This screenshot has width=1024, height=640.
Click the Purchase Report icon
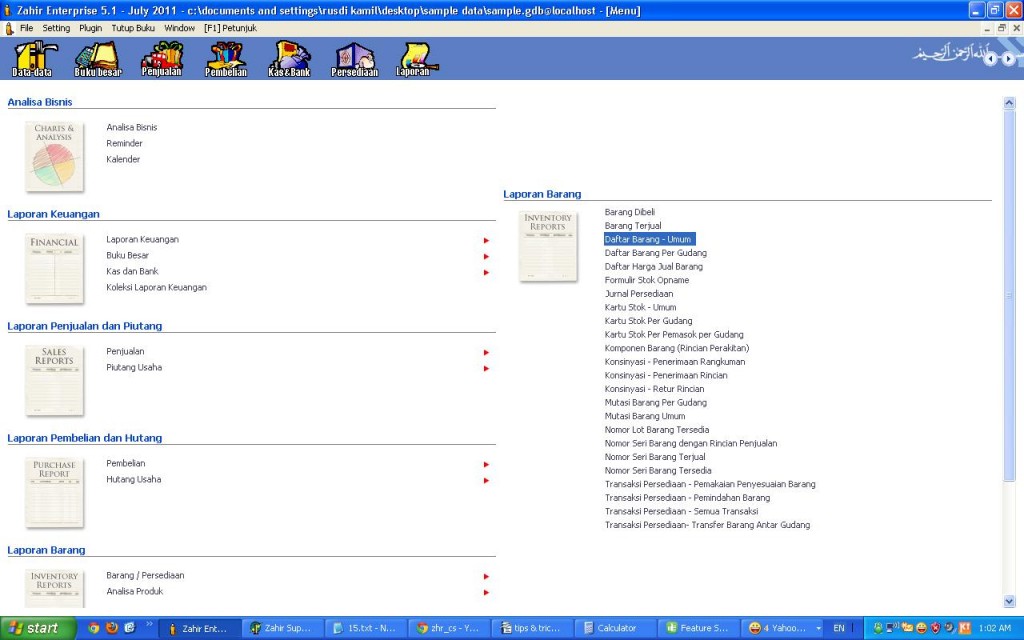point(54,493)
